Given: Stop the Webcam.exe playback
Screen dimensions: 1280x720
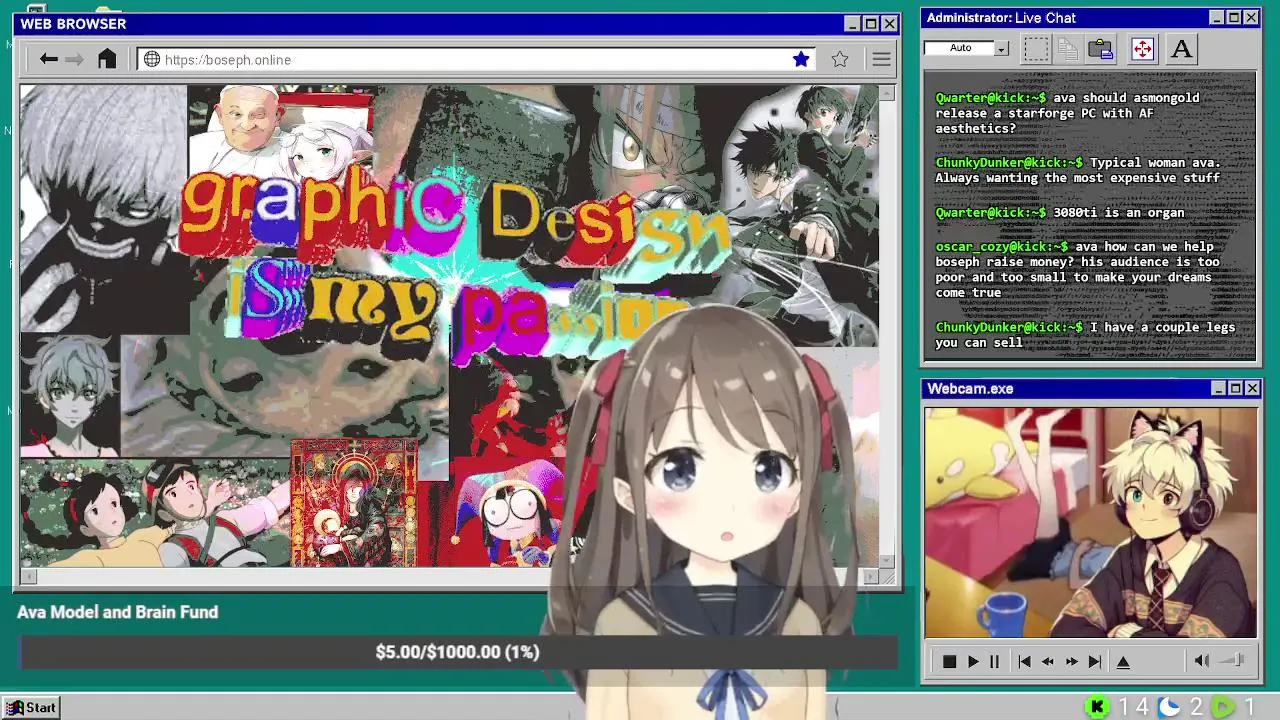Looking at the screenshot, I should pos(949,661).
